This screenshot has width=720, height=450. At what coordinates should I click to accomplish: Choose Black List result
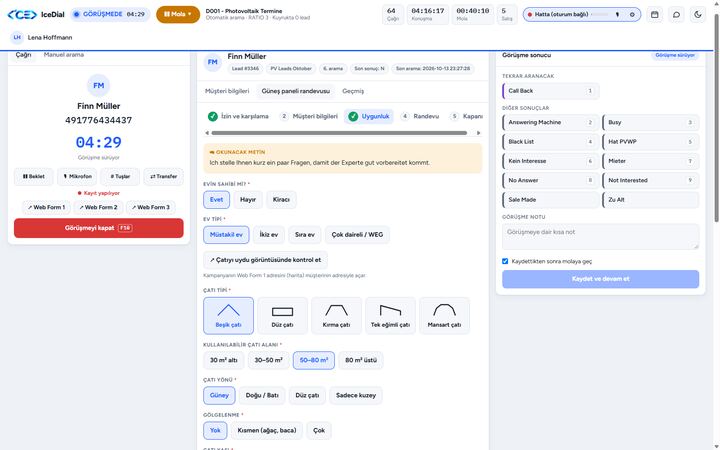(551, 142)
